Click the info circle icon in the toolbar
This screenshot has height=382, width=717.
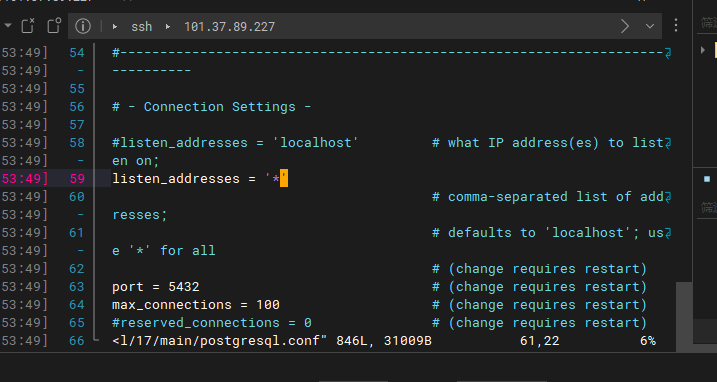[83, 26]
